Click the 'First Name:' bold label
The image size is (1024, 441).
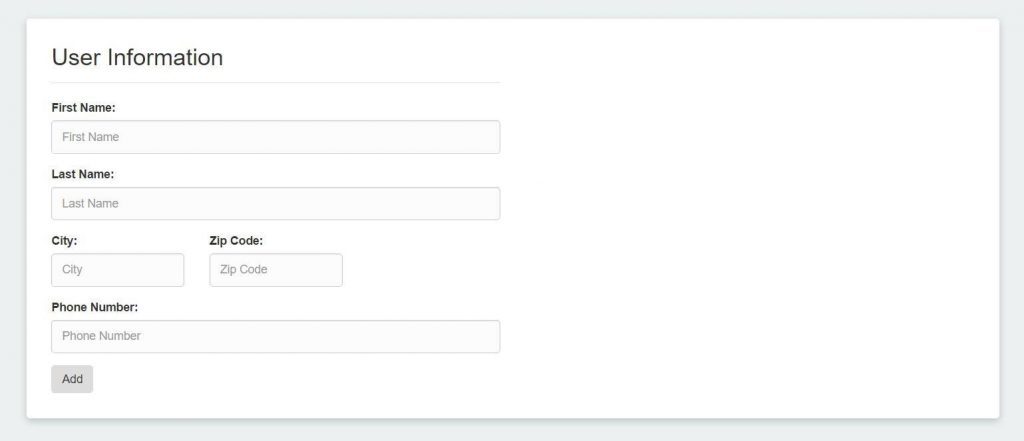[84, 107]
